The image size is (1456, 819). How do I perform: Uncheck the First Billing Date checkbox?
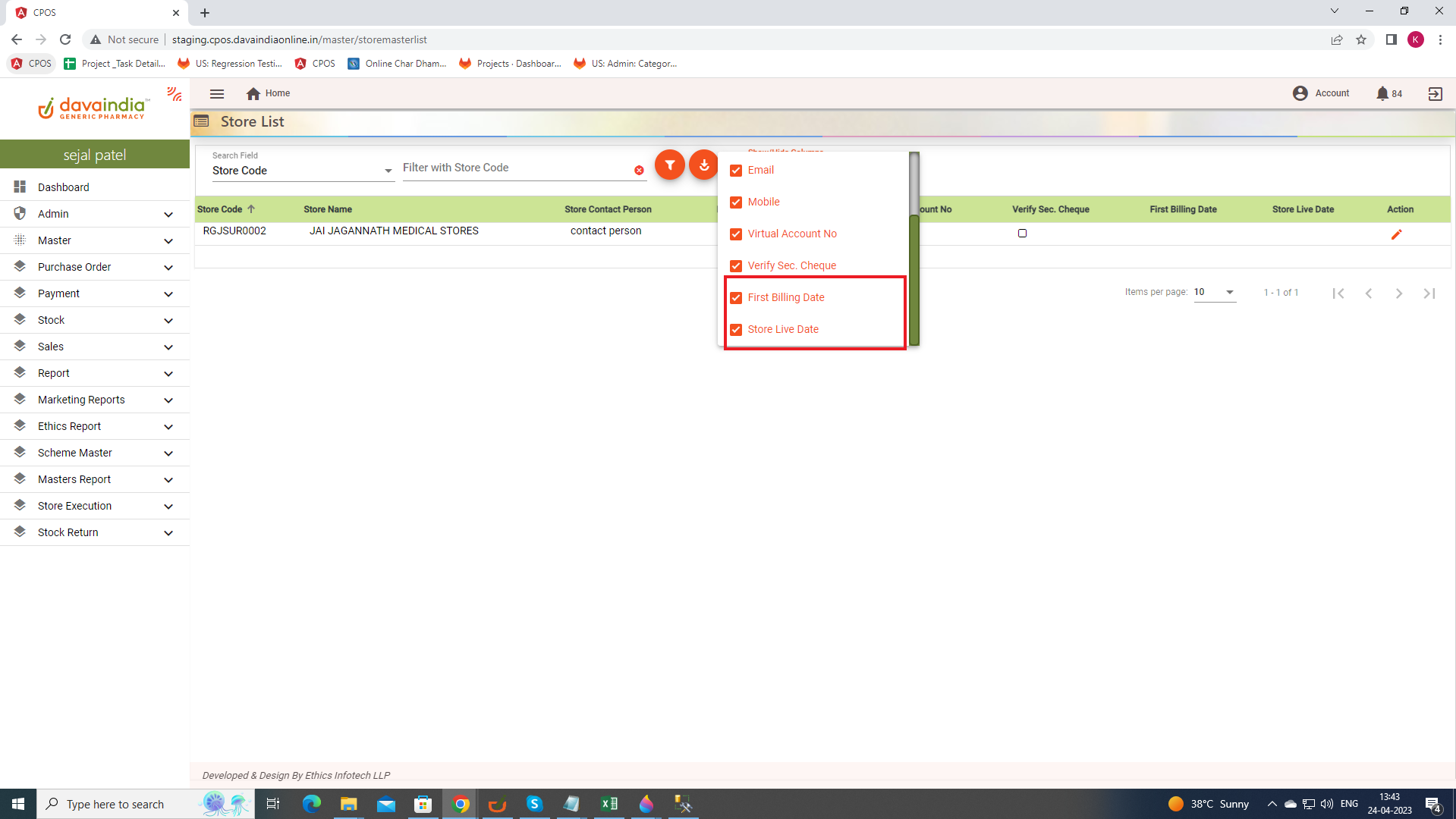pos(735,298)
